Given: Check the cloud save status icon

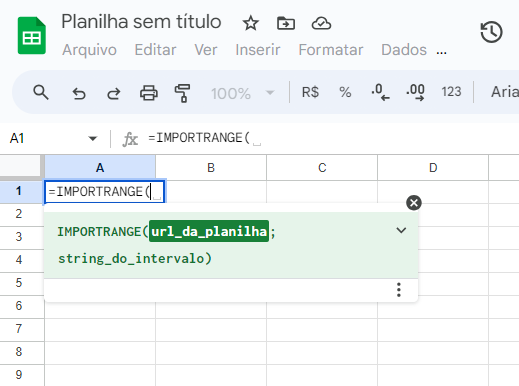Looking at the screenshot, I should pos(321,23).
